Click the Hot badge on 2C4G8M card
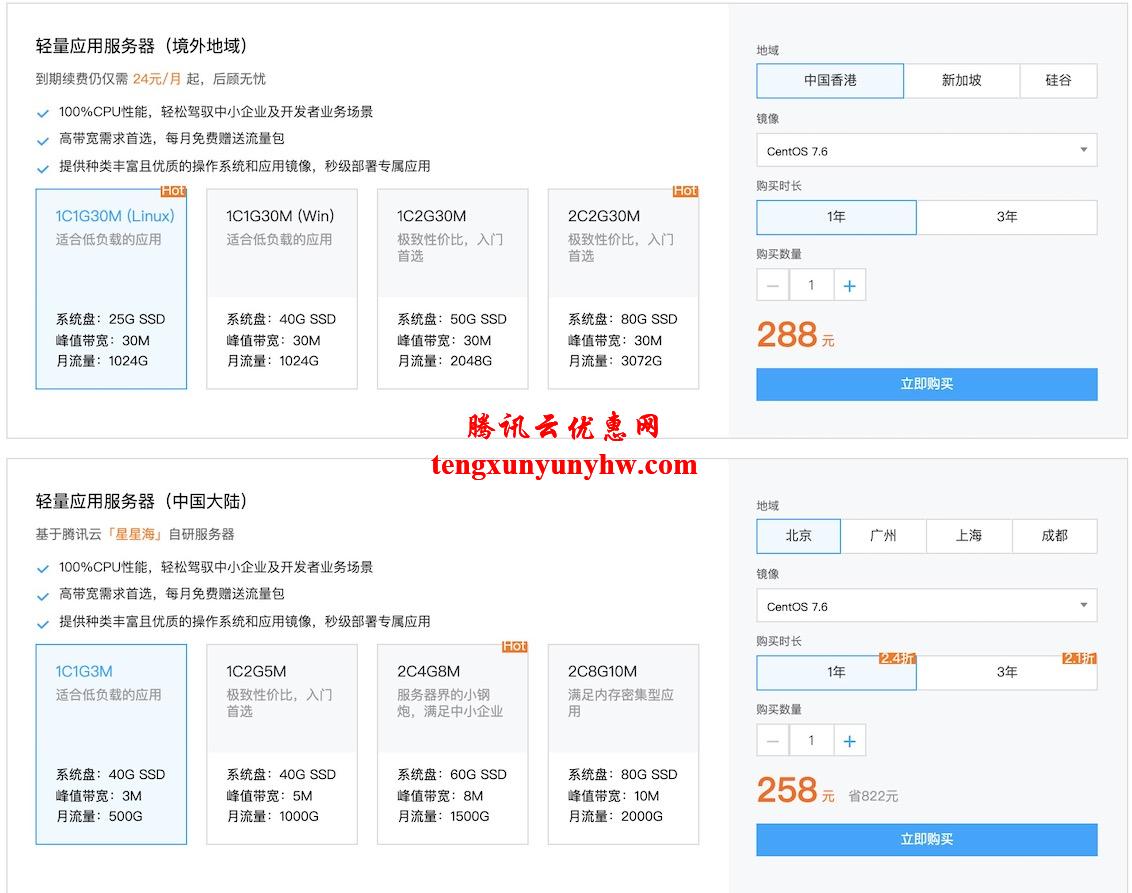1132x893 pixels. pos(515,646)
